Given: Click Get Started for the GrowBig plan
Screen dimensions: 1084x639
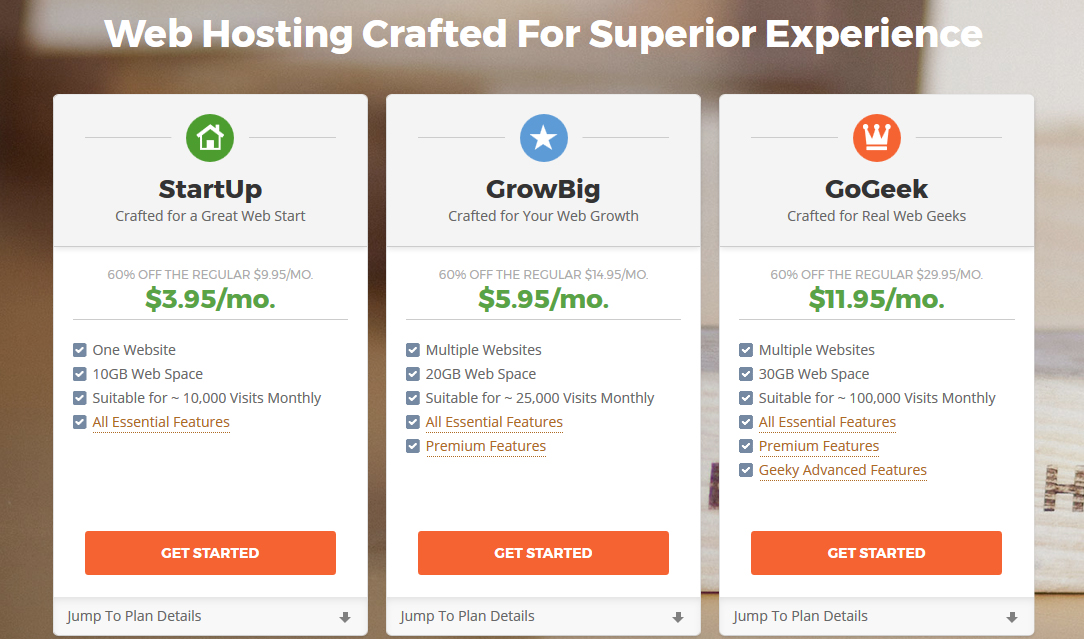Looking at the screenshot, I should pyautogui.click(x=543, y=553).
